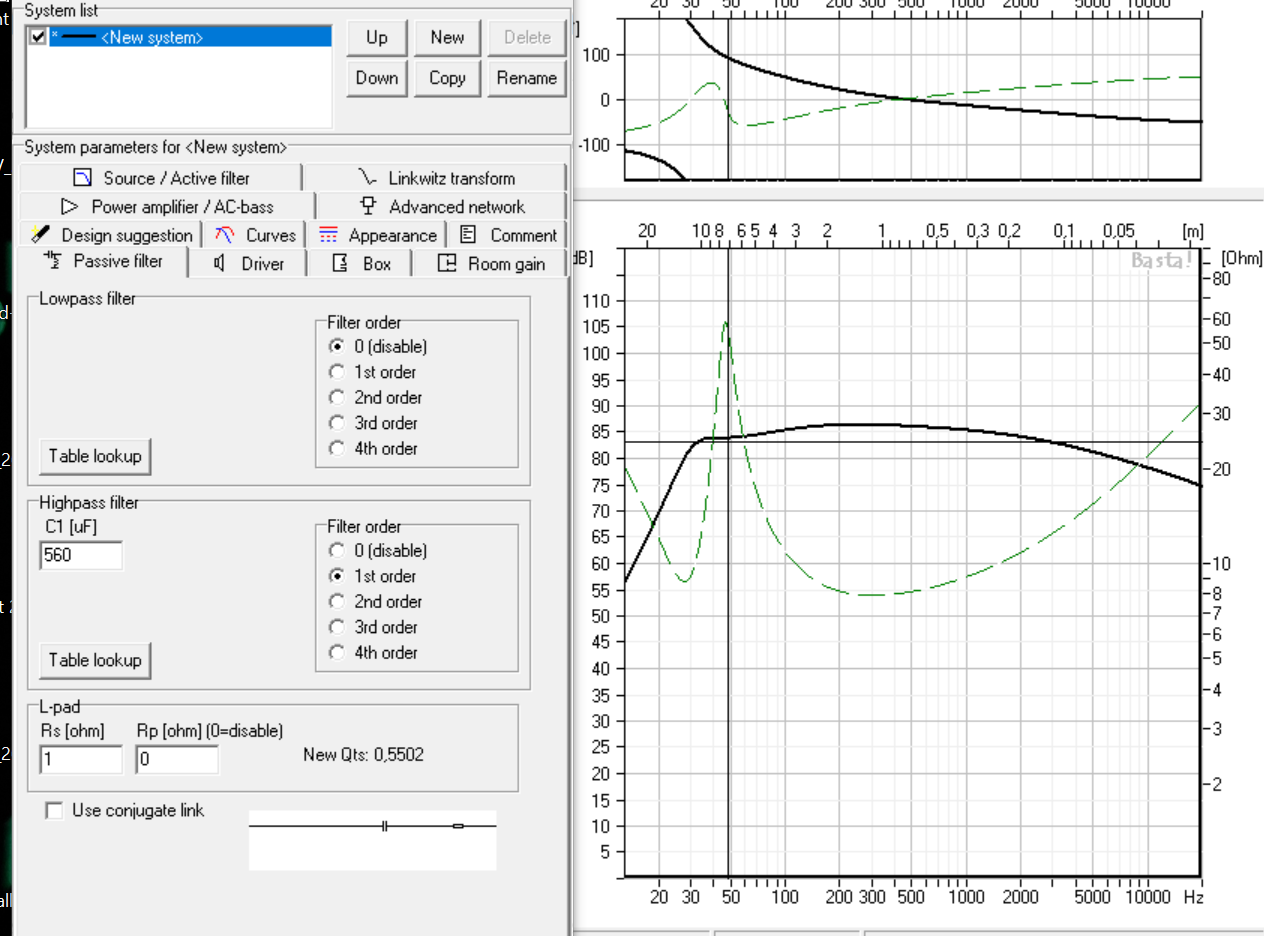Uncheck the New system checkbox in list
Image resolution: width=1264 pixels, height=936 pixels.
38,37
